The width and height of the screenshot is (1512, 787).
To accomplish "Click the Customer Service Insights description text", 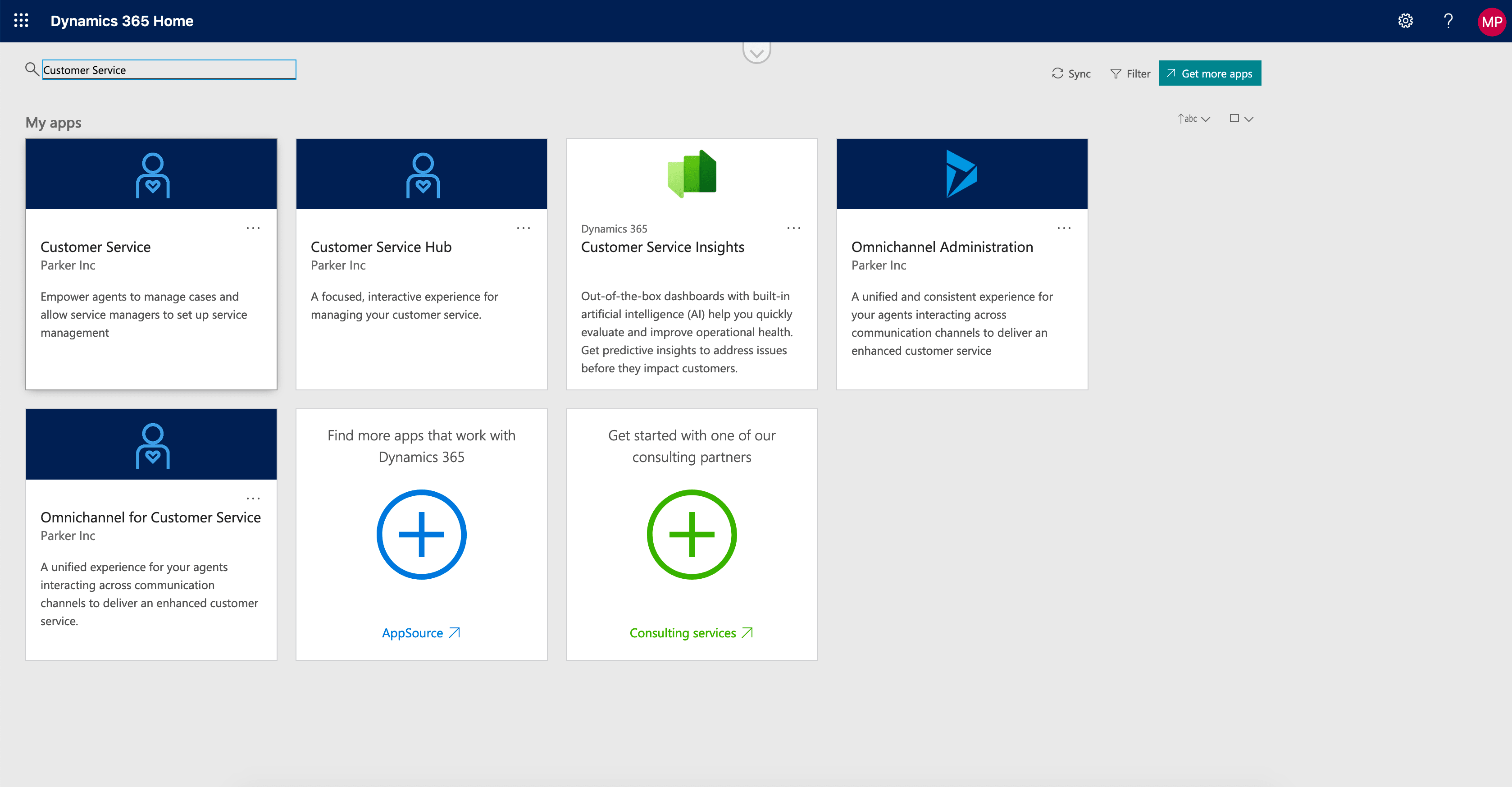I will pyautogui.click(x=687, y=332).
